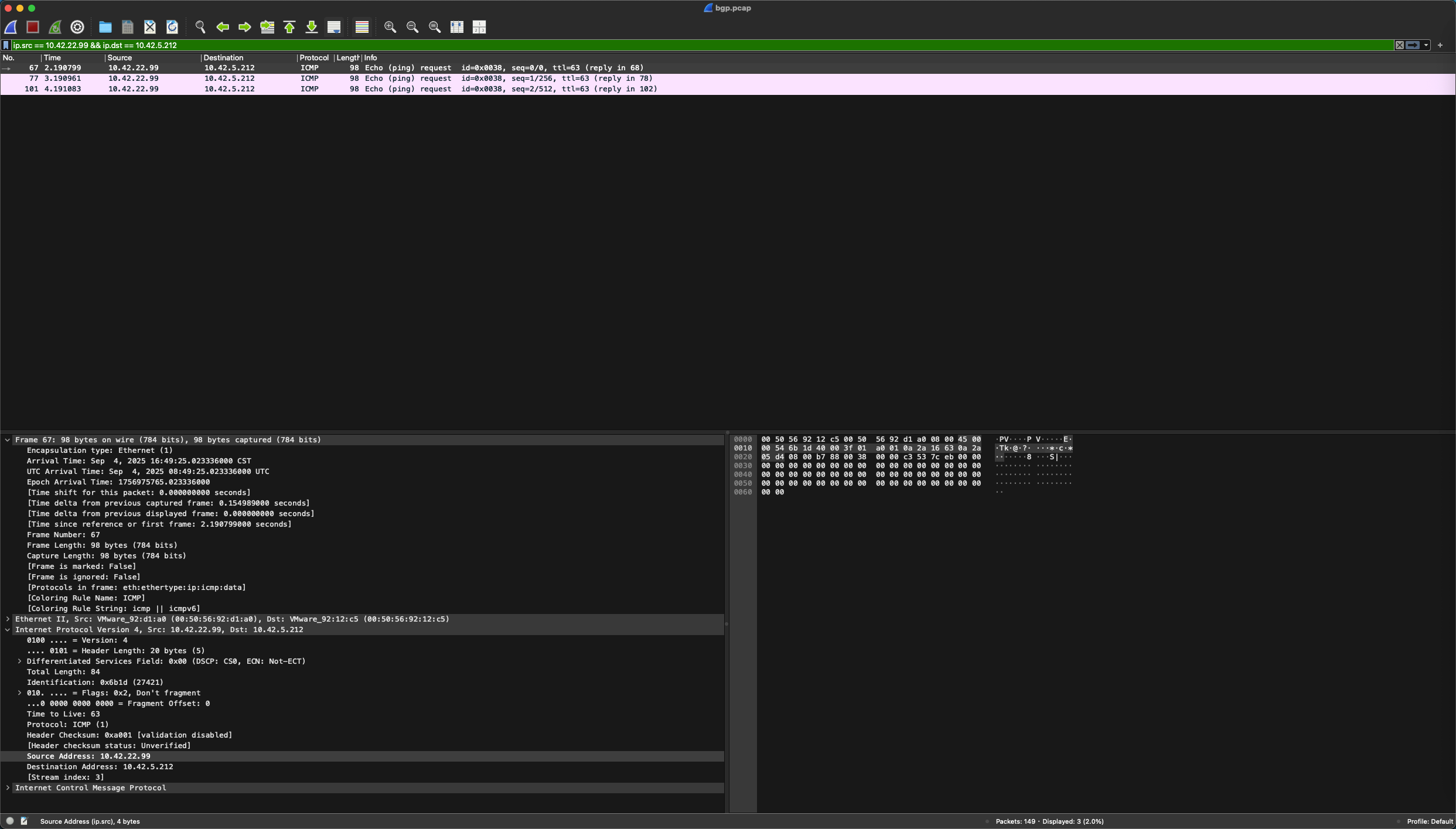This screenshot has height=829, width=1456.
Task: Click the resize columns icon
Action: (x=457, y=27)
